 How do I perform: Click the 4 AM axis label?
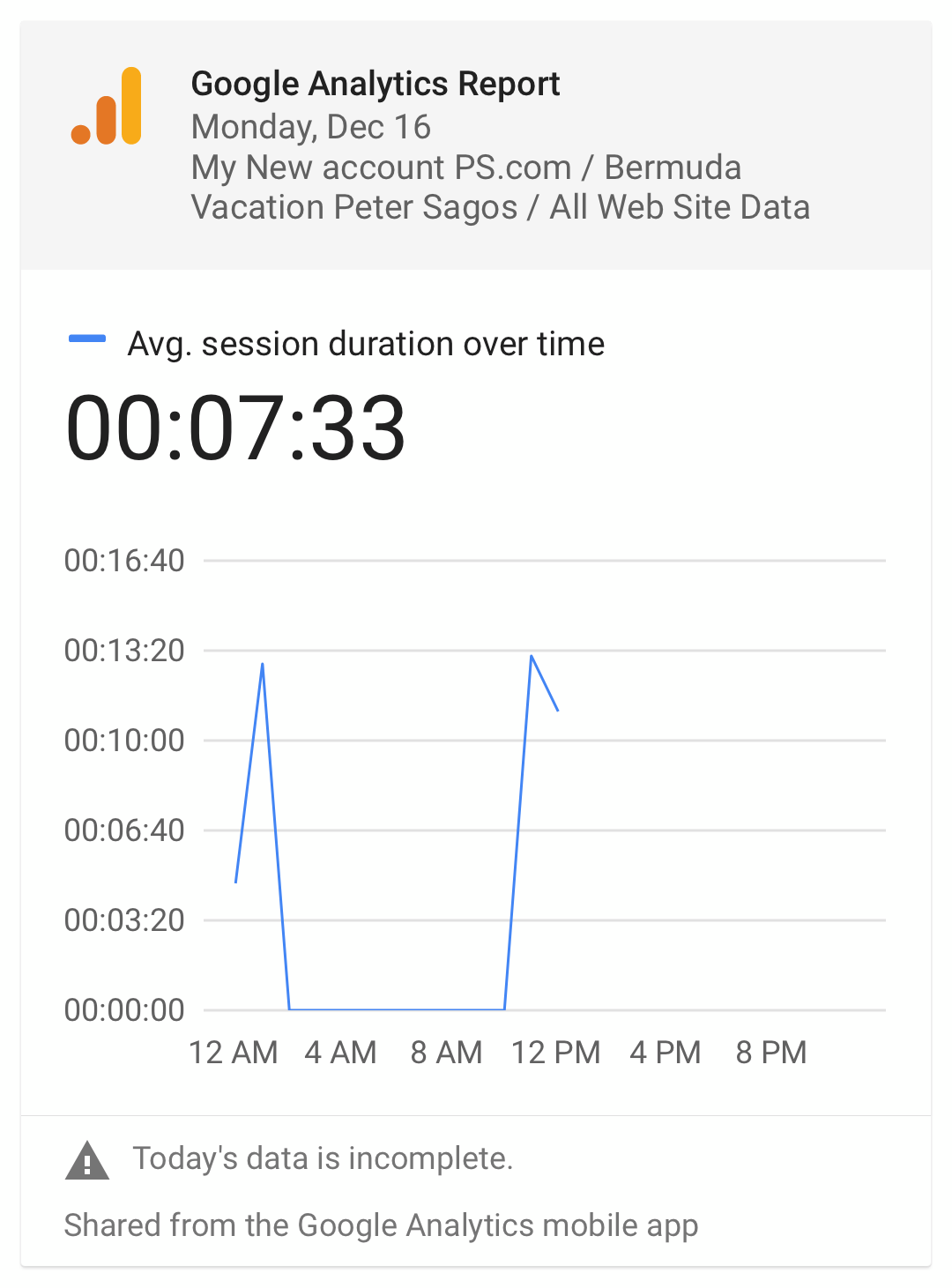point(340,1053)
